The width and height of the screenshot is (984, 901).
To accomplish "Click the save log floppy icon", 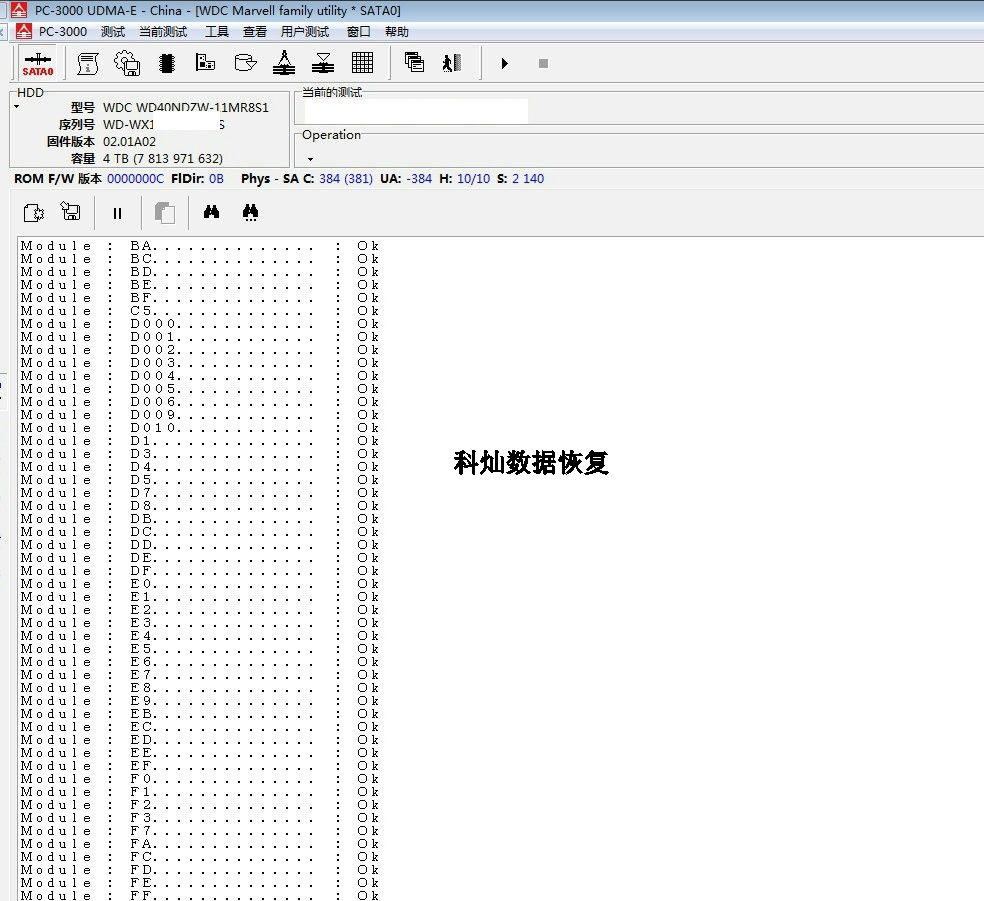I will click(70, 211).
